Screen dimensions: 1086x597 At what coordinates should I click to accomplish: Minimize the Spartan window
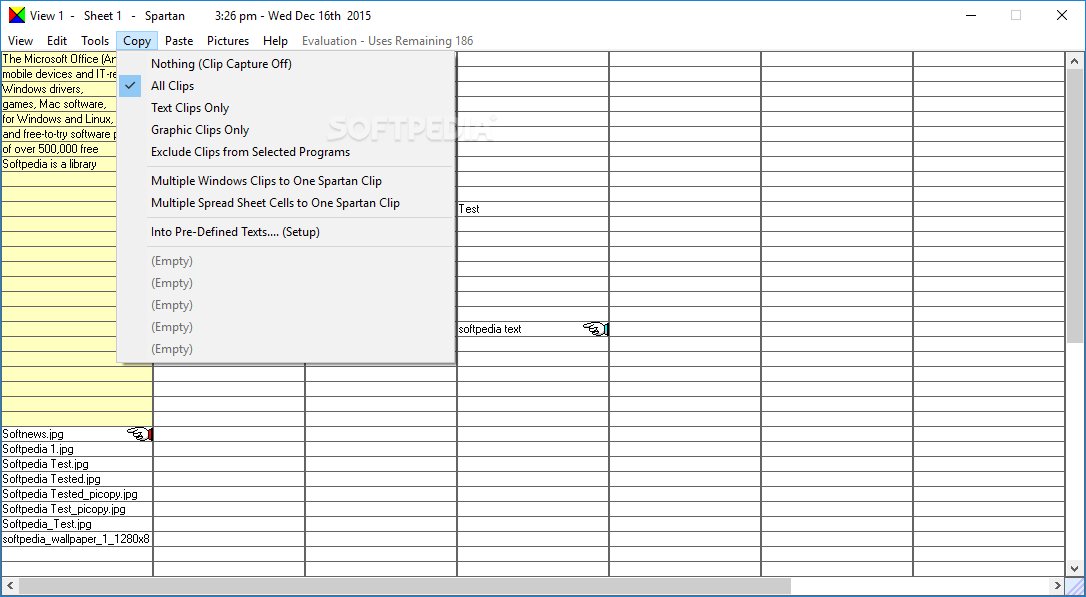[x=970, y=15]
